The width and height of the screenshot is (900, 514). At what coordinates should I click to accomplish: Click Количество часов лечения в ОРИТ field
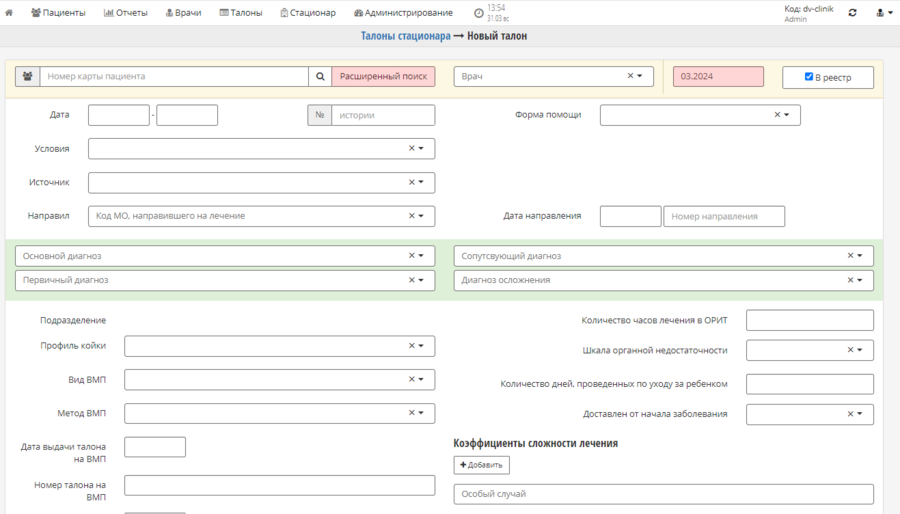click(810, 320)
